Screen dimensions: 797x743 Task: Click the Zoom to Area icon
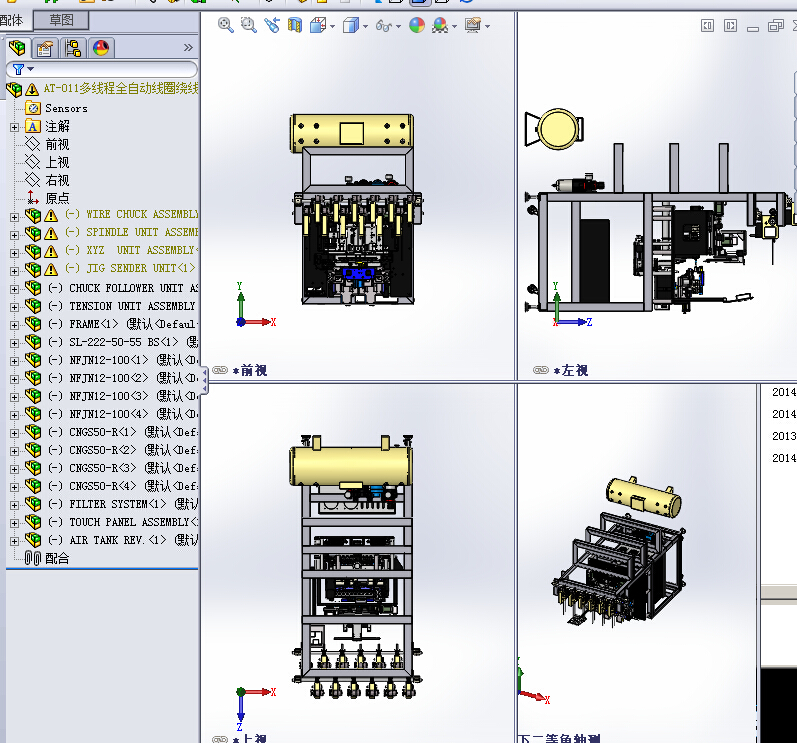[248, 26]
